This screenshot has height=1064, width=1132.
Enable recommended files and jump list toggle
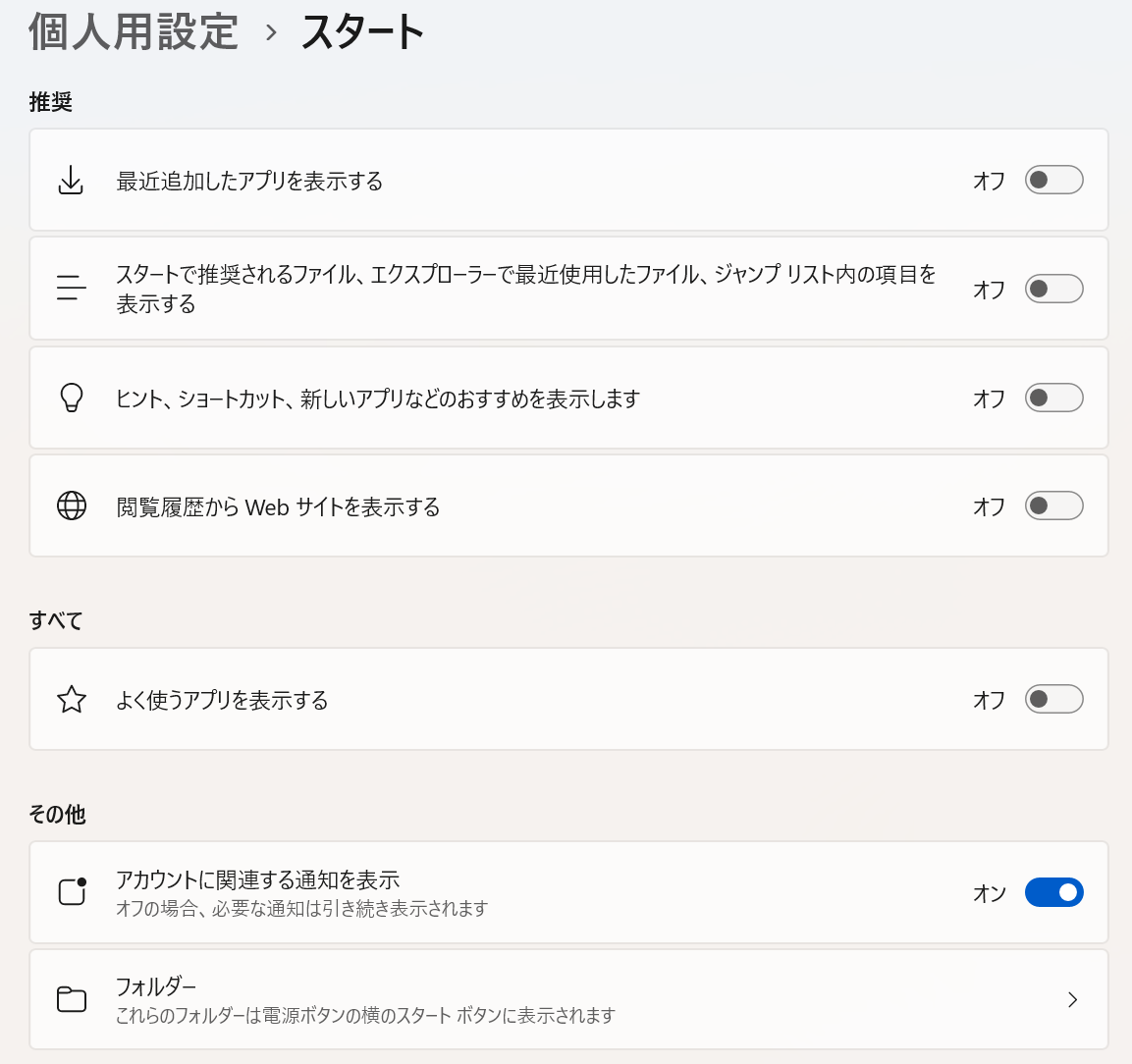pos(1054,289)
